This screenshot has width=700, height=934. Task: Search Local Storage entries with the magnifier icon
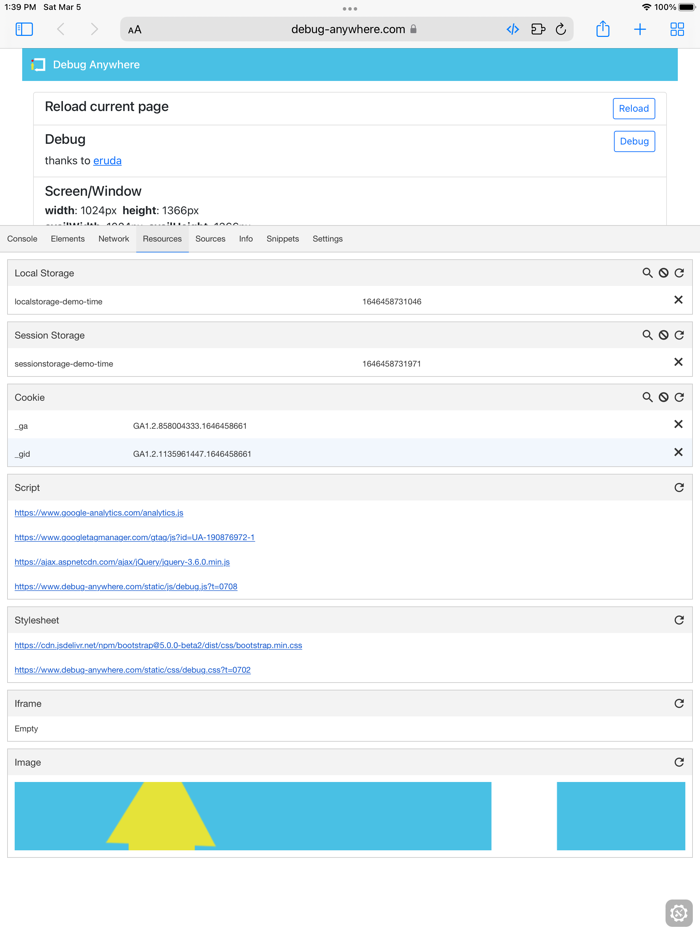coord(647,271)
